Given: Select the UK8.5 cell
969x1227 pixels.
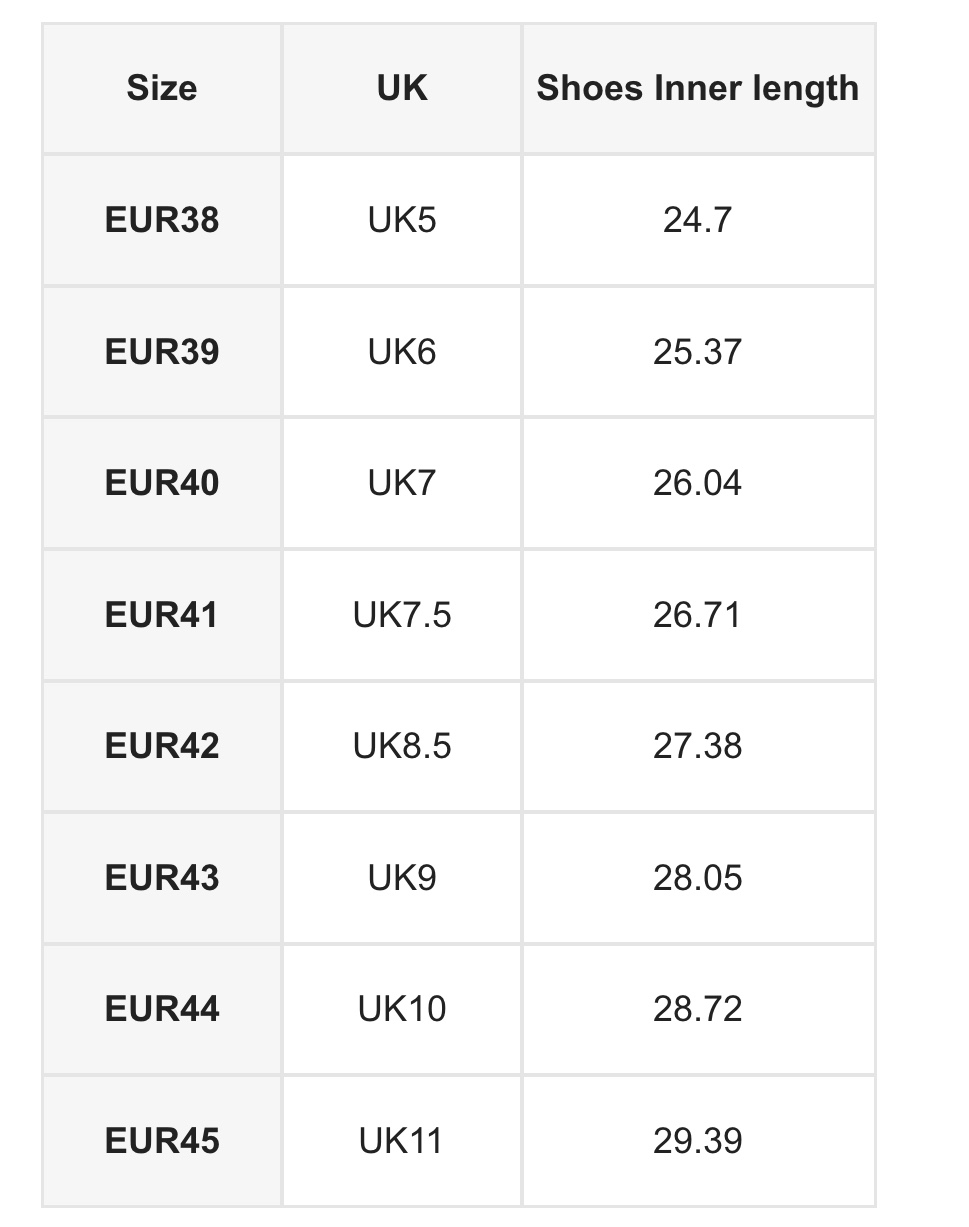Looking at the screenshot, I should pyautogui.click(x=402, y=746).
